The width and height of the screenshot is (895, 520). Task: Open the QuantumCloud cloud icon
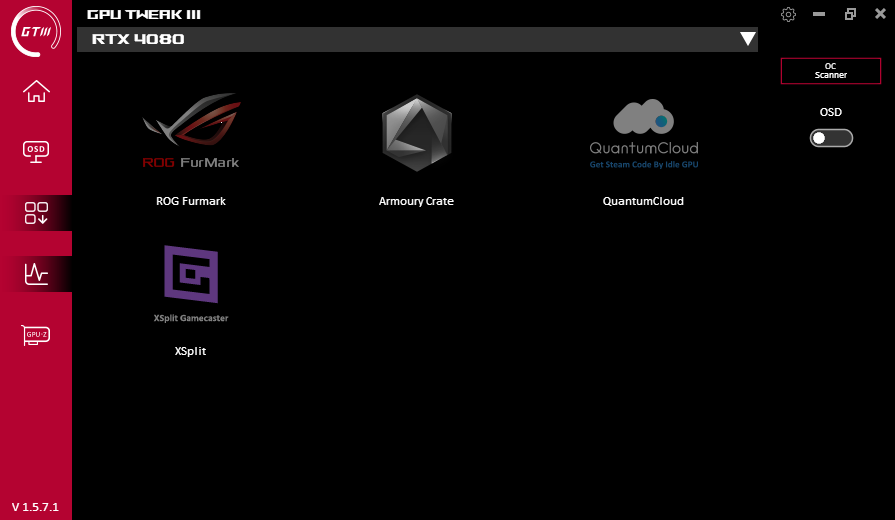(x=644, y=134)
